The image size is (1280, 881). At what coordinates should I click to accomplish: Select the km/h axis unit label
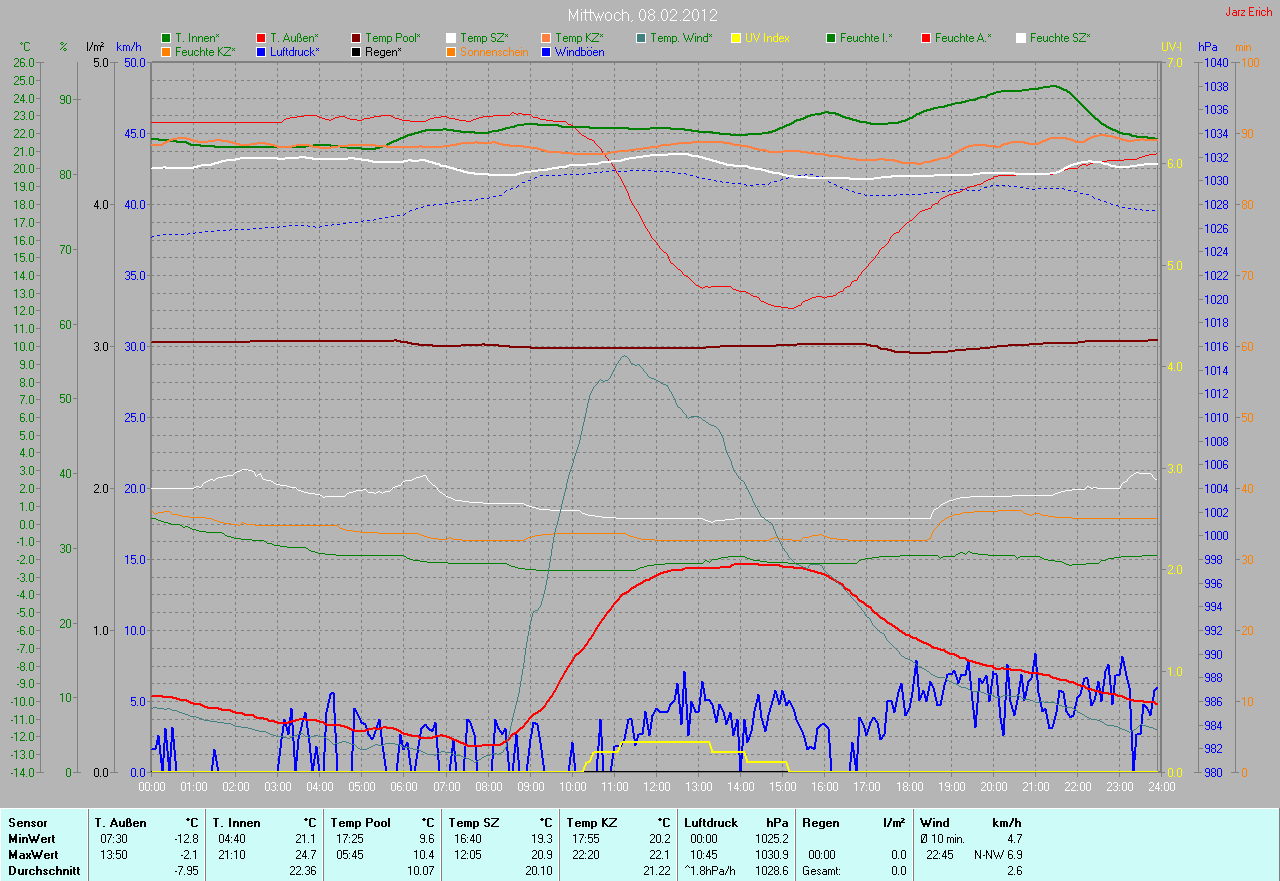pyautogui.click(x=128, y=47)
